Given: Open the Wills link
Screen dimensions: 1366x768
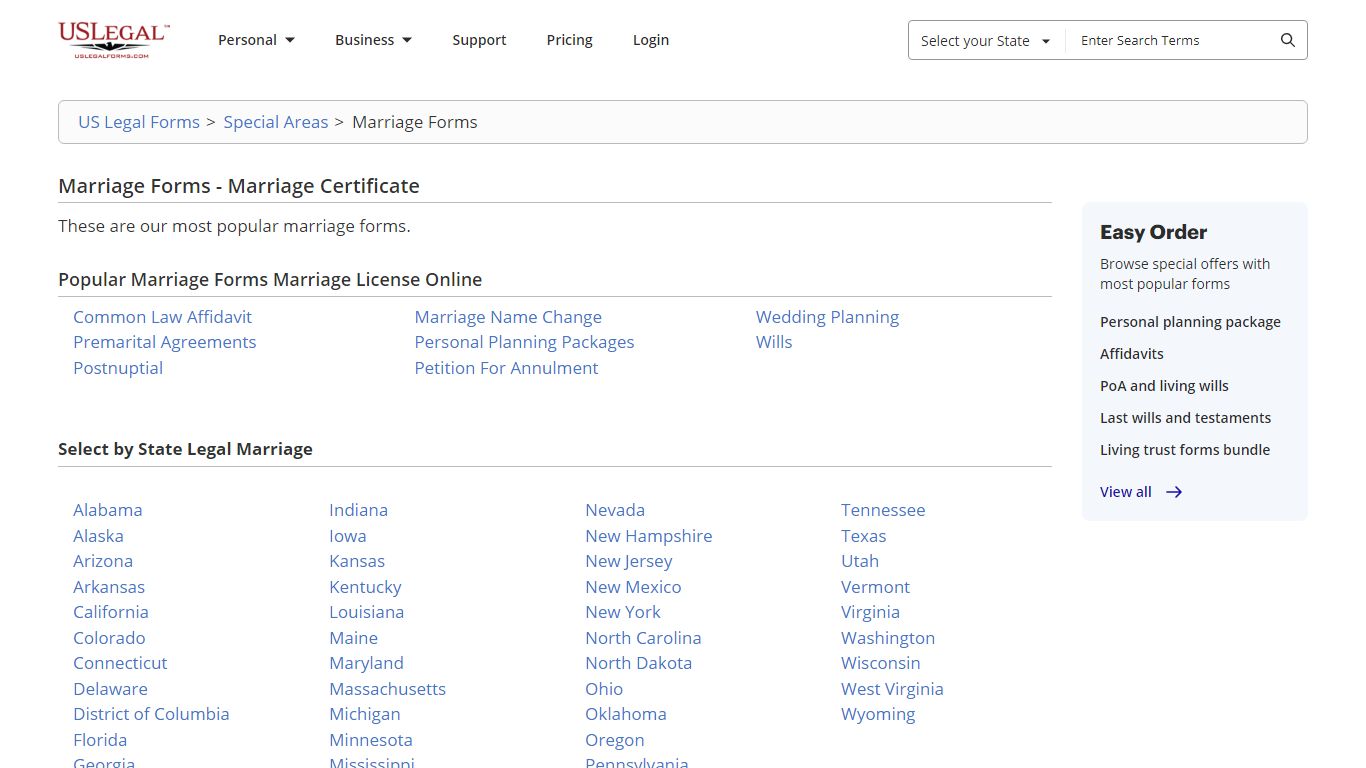Looking at the screenshot, I should (x=774, y=342).
